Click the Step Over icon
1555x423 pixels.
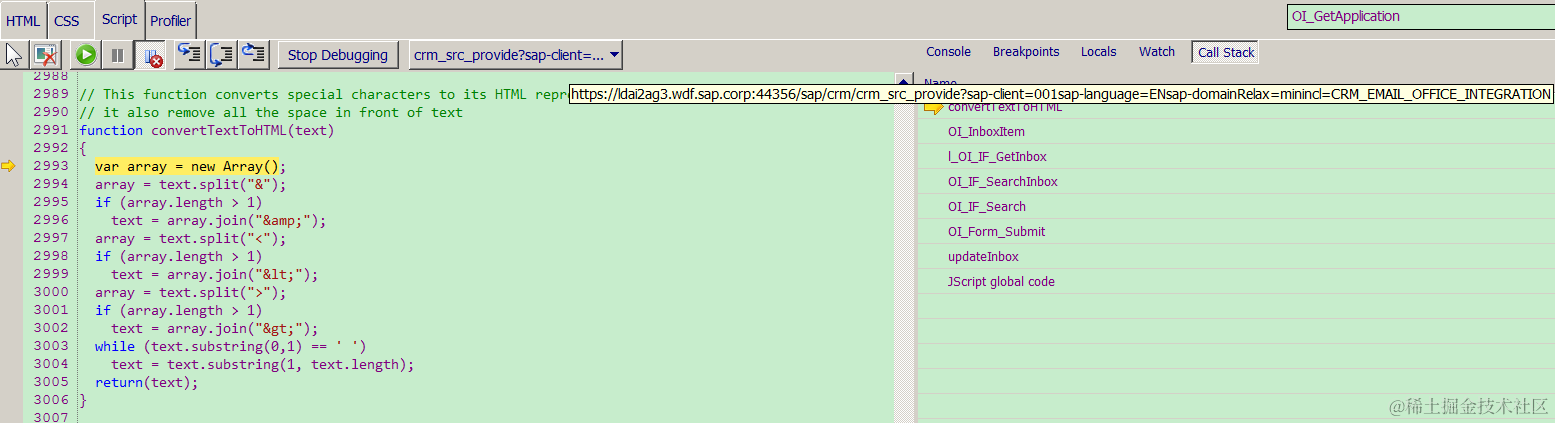221,55
